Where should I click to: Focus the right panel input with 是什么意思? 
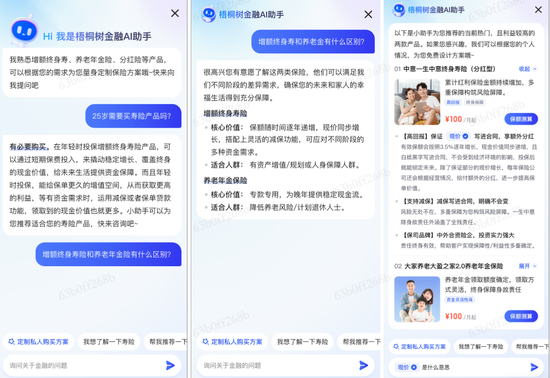(x=466, y=367)
